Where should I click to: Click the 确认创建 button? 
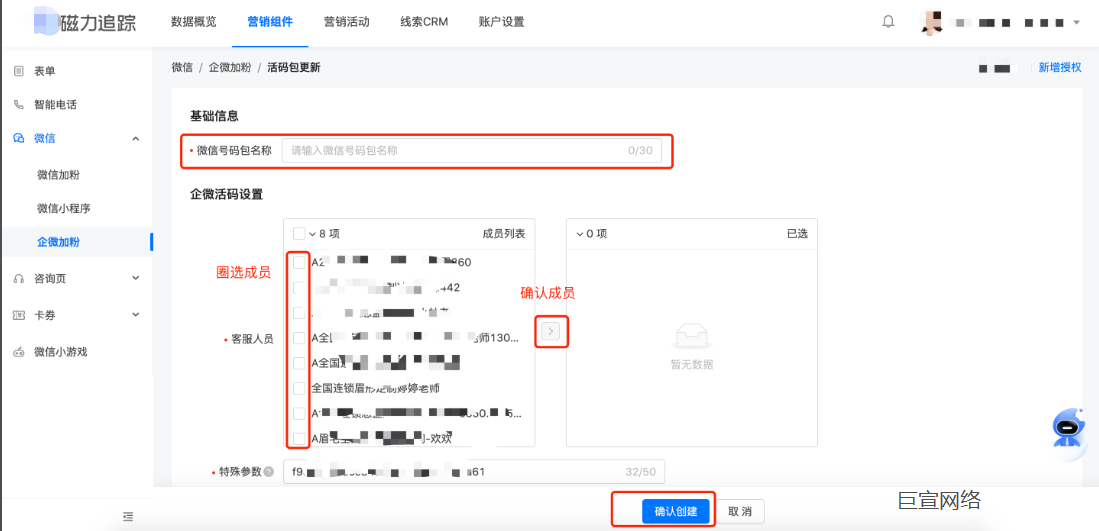[676, 511]
